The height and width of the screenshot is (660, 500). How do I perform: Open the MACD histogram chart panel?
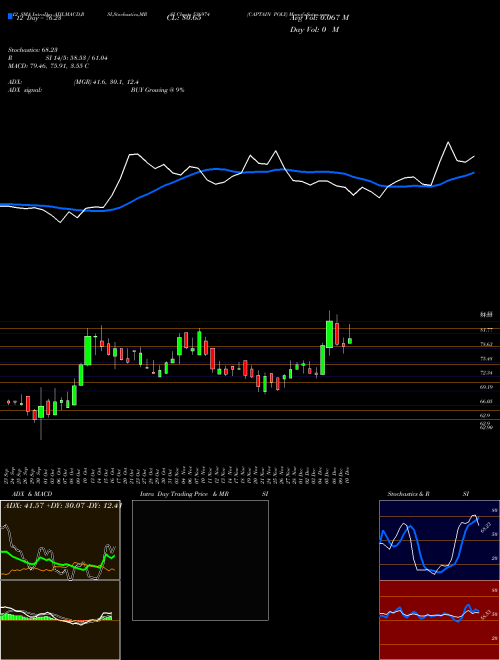click(60, 620)
